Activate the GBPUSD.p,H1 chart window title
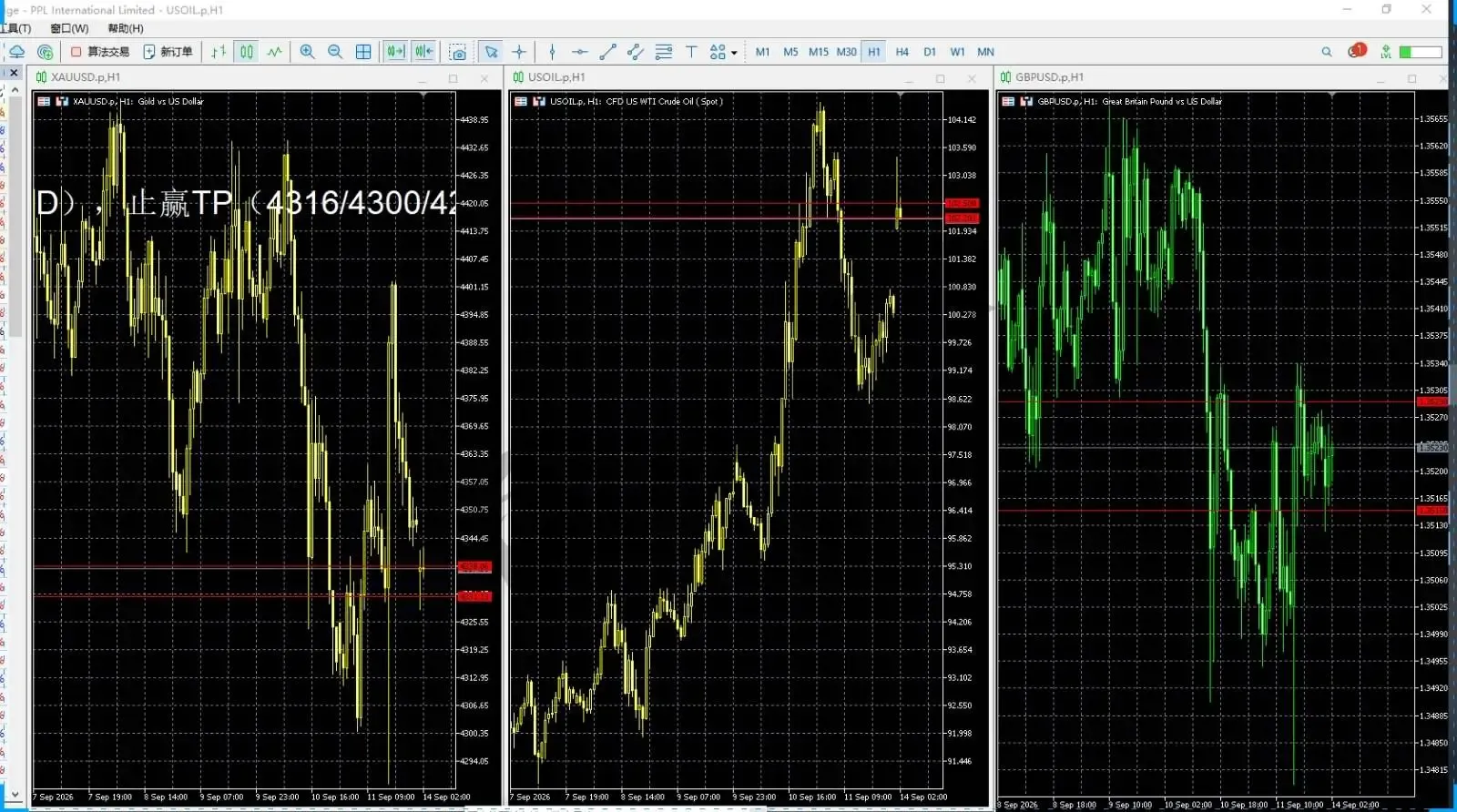The height and width of the screenshot is (812, 1457). coord(1049,77)
